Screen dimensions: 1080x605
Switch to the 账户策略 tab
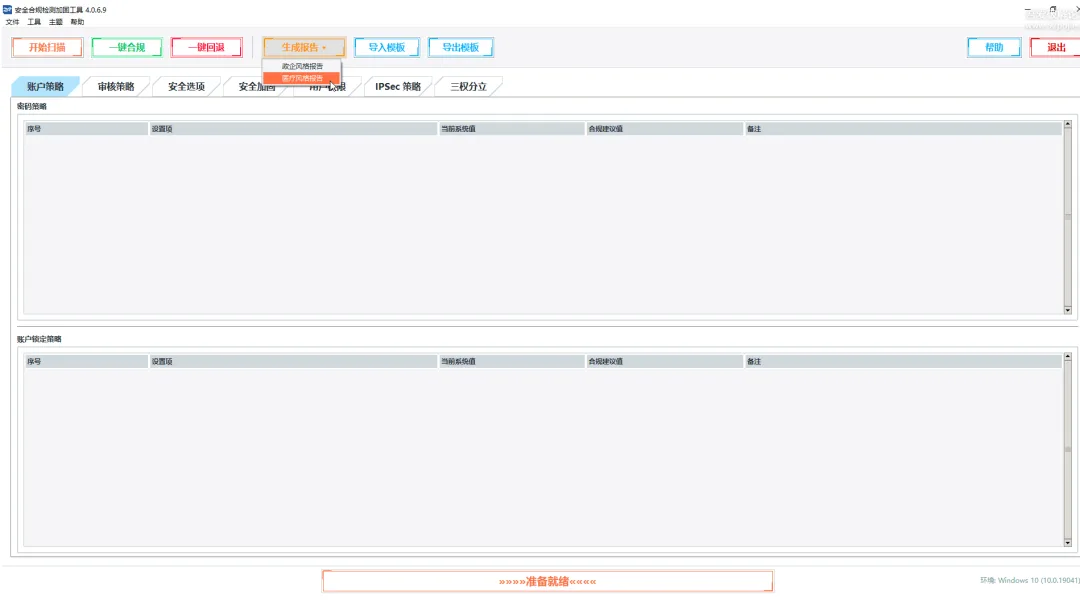(x=45, y=86)
